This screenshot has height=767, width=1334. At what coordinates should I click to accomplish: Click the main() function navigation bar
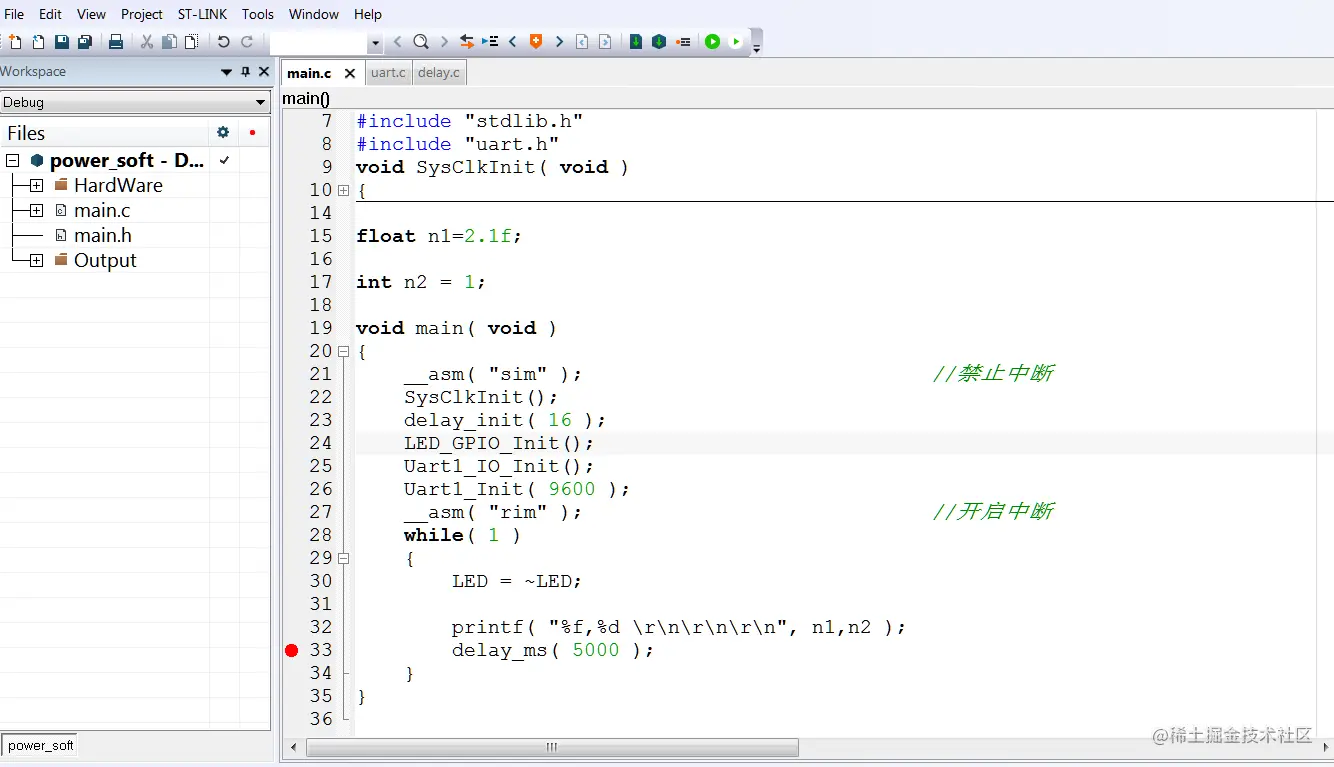click(808, 98)
